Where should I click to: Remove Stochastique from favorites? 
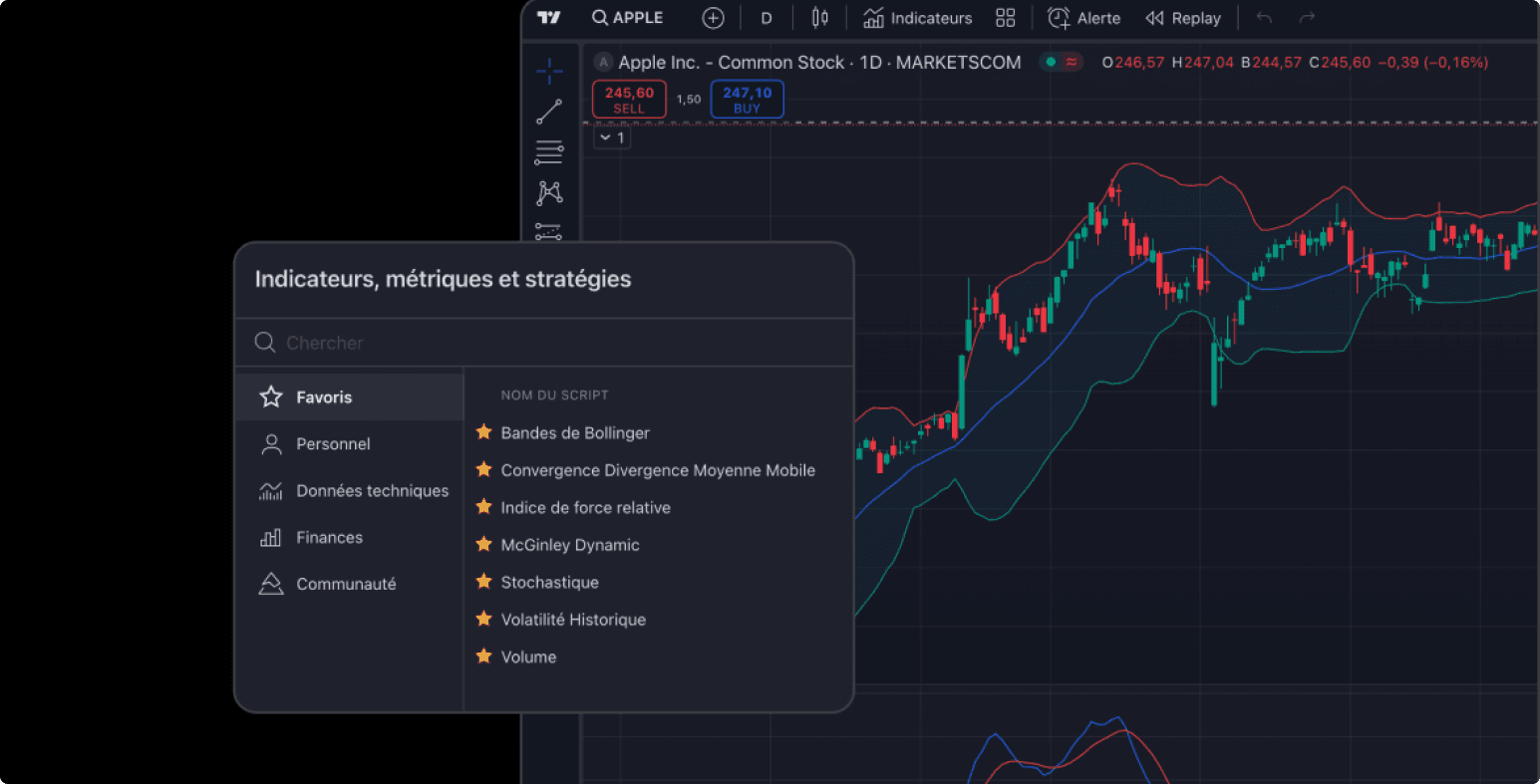click(483, 582)
